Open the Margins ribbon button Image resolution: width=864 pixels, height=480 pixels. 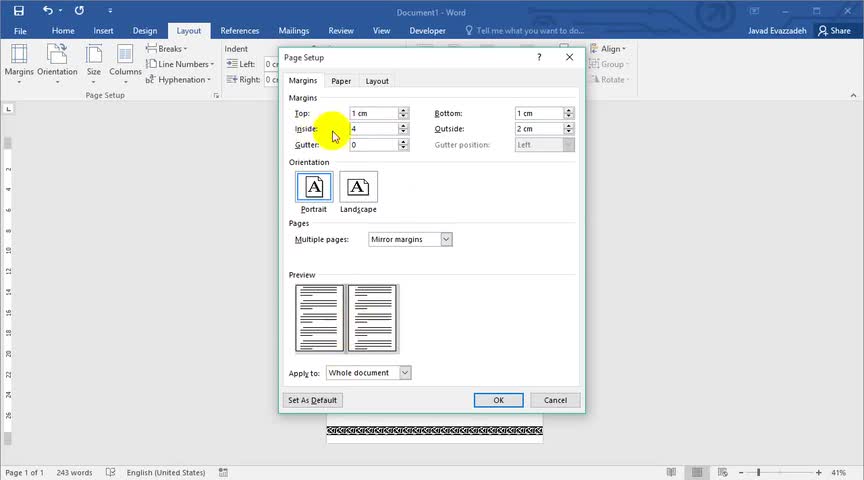point(19,64)
